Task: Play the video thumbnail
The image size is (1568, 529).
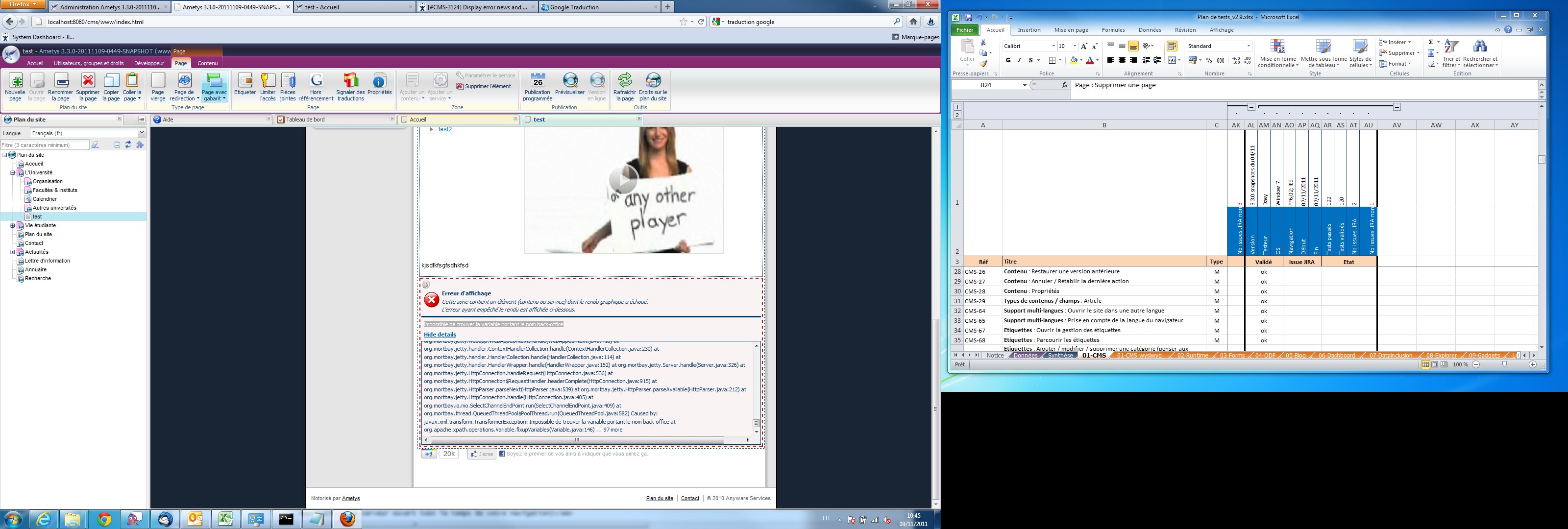Action: click(x=623, y=179)
